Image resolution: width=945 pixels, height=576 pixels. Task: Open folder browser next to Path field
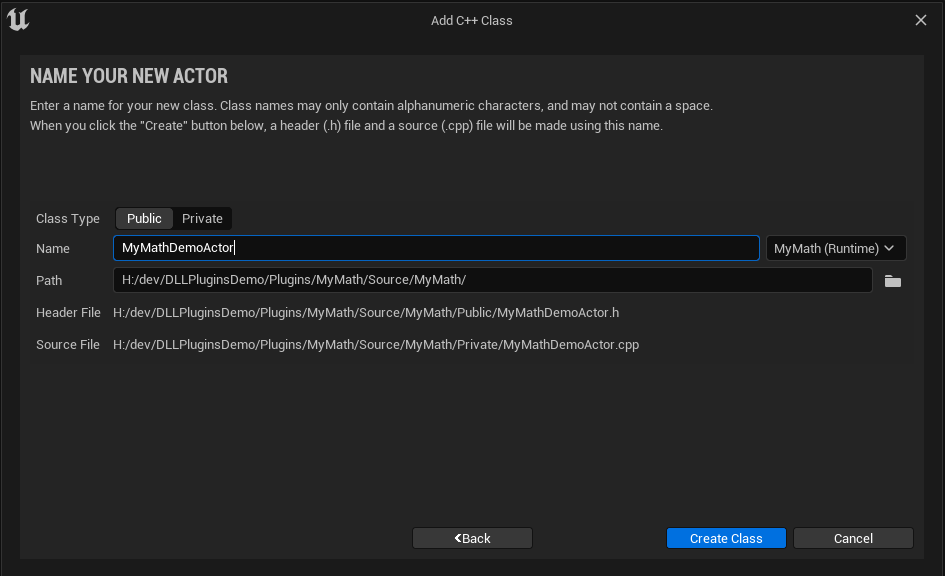pyautogui.click(x=893, y=281)
